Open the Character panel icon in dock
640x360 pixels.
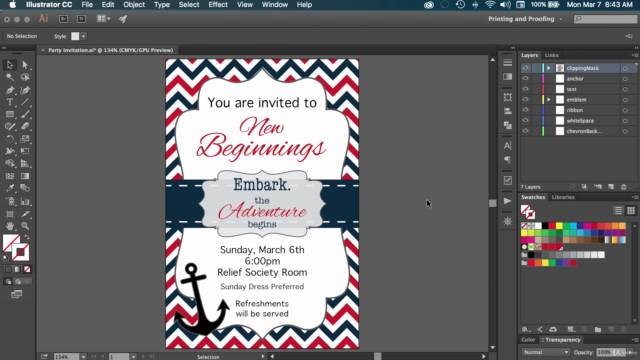coord(507,146)
